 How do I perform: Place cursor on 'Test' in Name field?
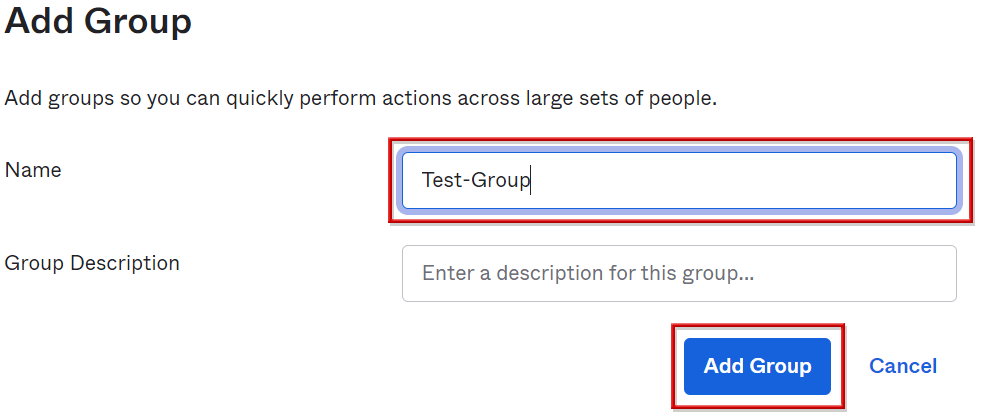(439, 181)
